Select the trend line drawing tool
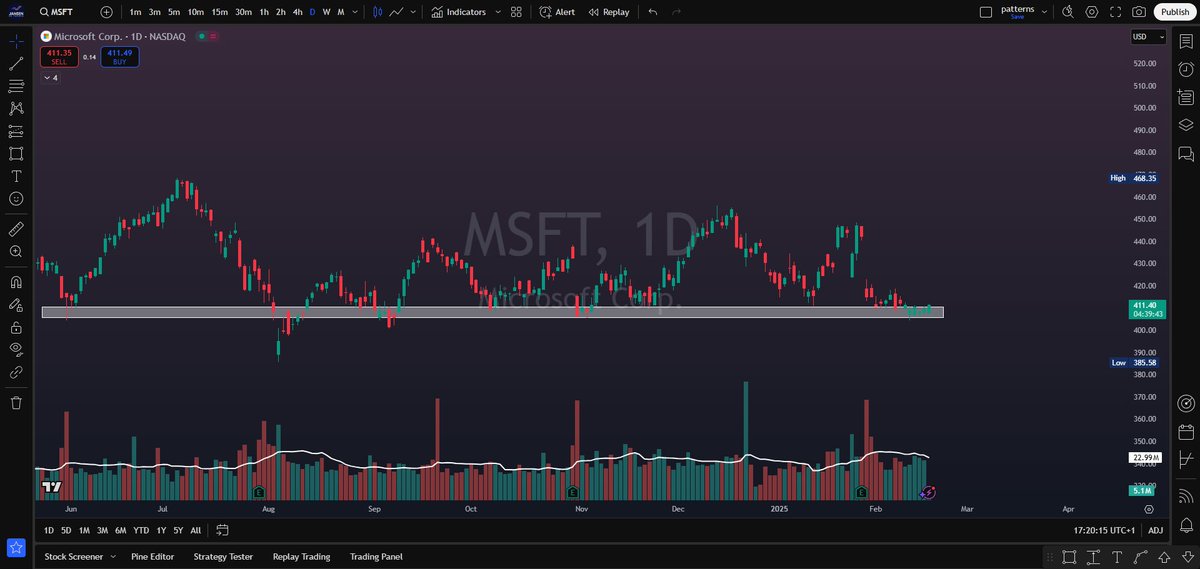This screenshot has height=569, width=1200. (x=16, y=64)
